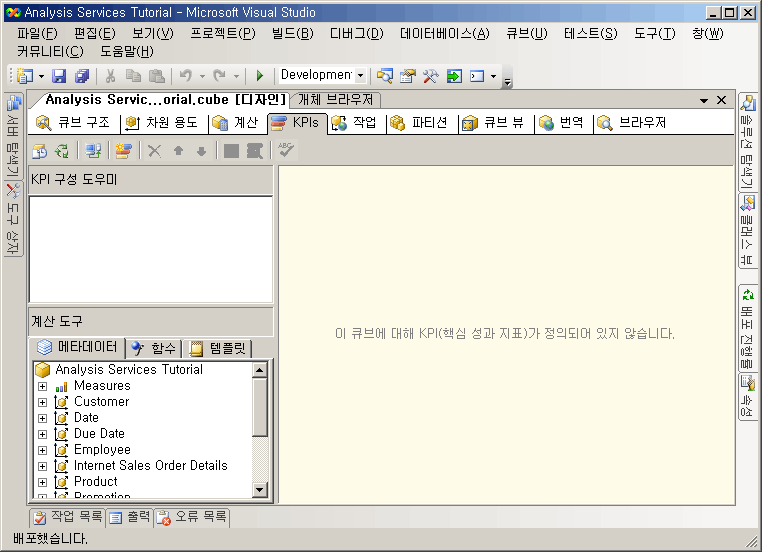
Task: Expand the Customer dimension node
Action: tap(43, 403)
